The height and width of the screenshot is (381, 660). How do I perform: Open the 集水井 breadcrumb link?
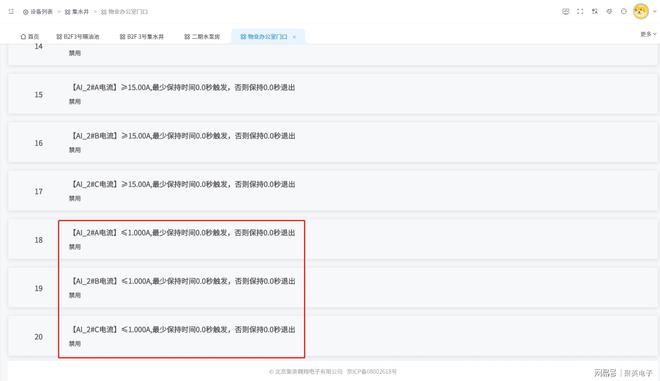(77, 12)
